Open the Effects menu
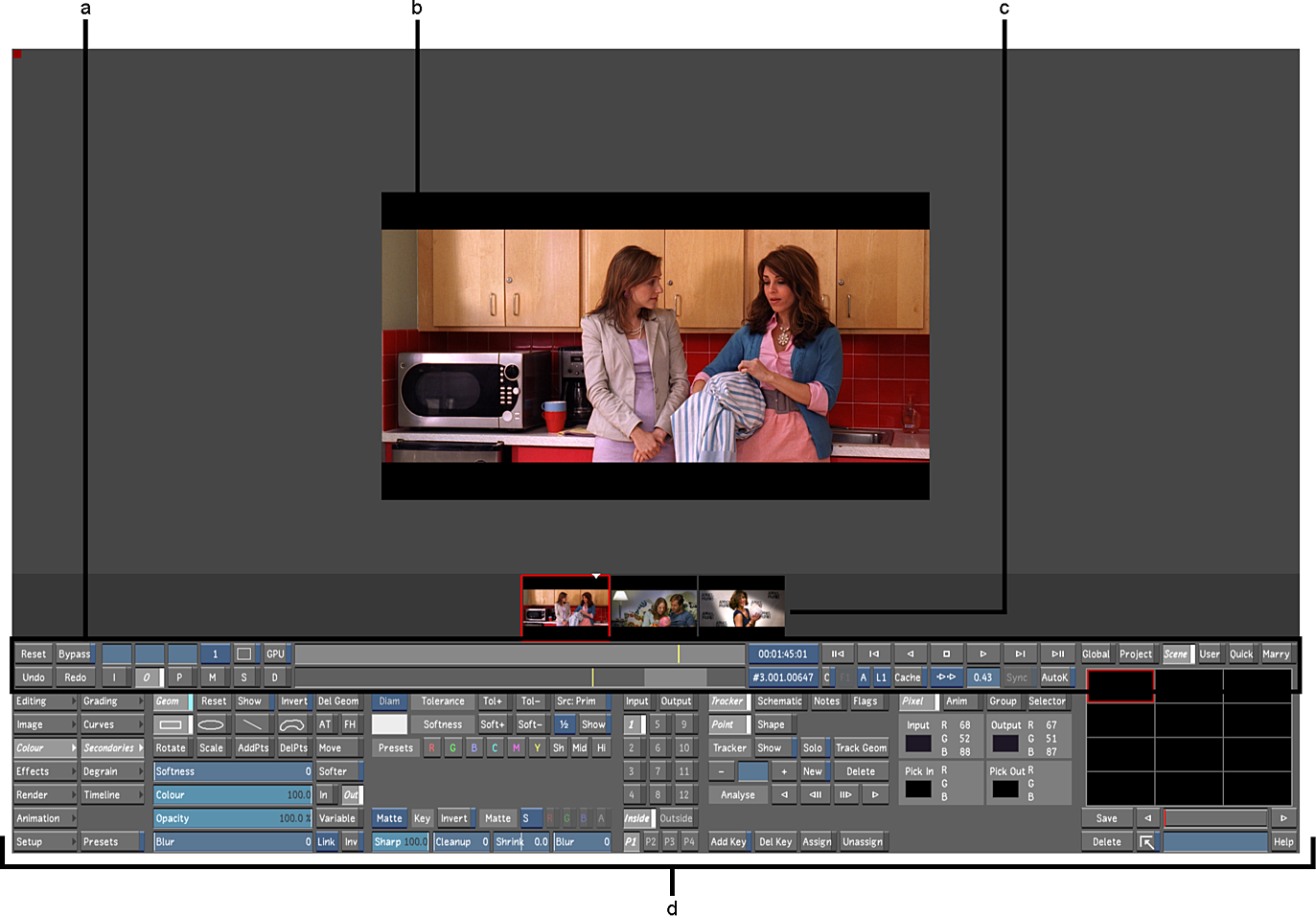The image size is (1316, 916). point(45,771)
